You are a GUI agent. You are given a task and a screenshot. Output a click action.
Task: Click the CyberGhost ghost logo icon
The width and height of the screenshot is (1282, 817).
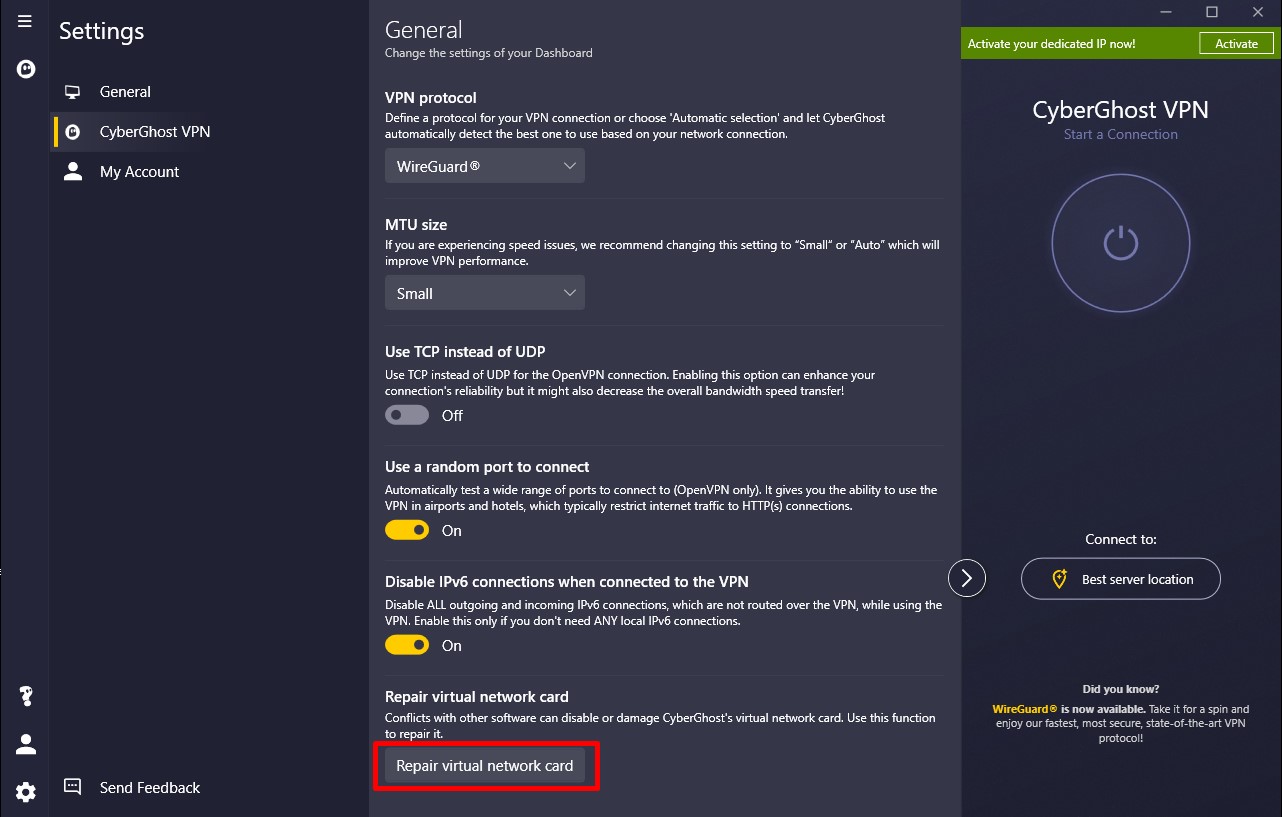click(x=26, y=69)
